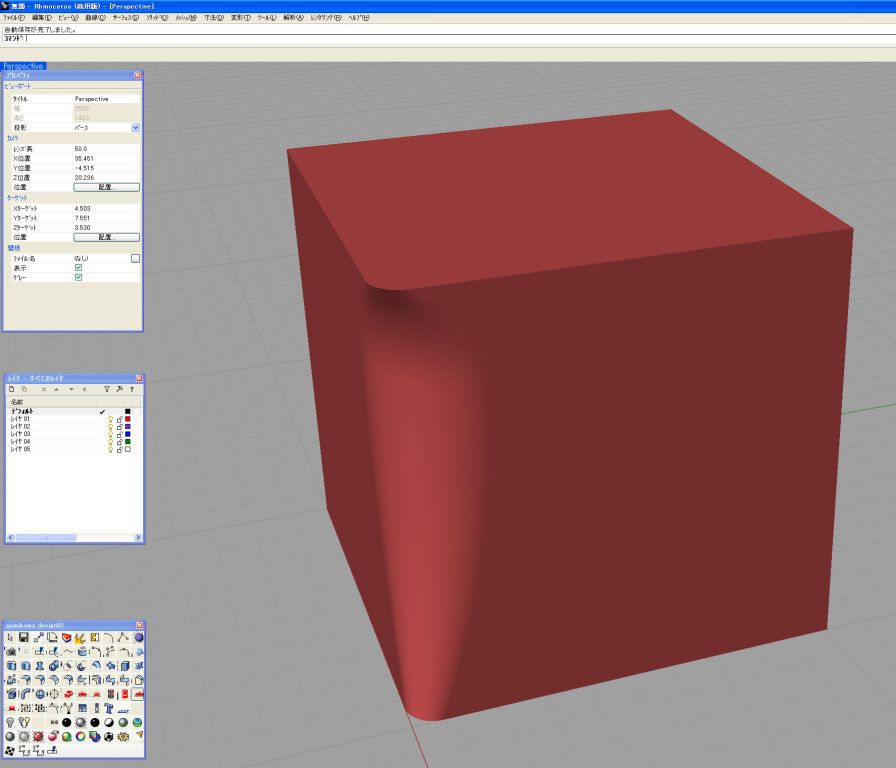Viewport: 896px width, 768px height.
Task: Open the ファイル menu
Action: (x=14, y=18)
